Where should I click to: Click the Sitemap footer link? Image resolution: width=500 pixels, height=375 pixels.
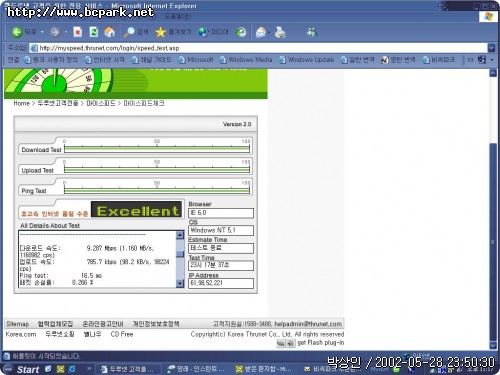[18, 324]
